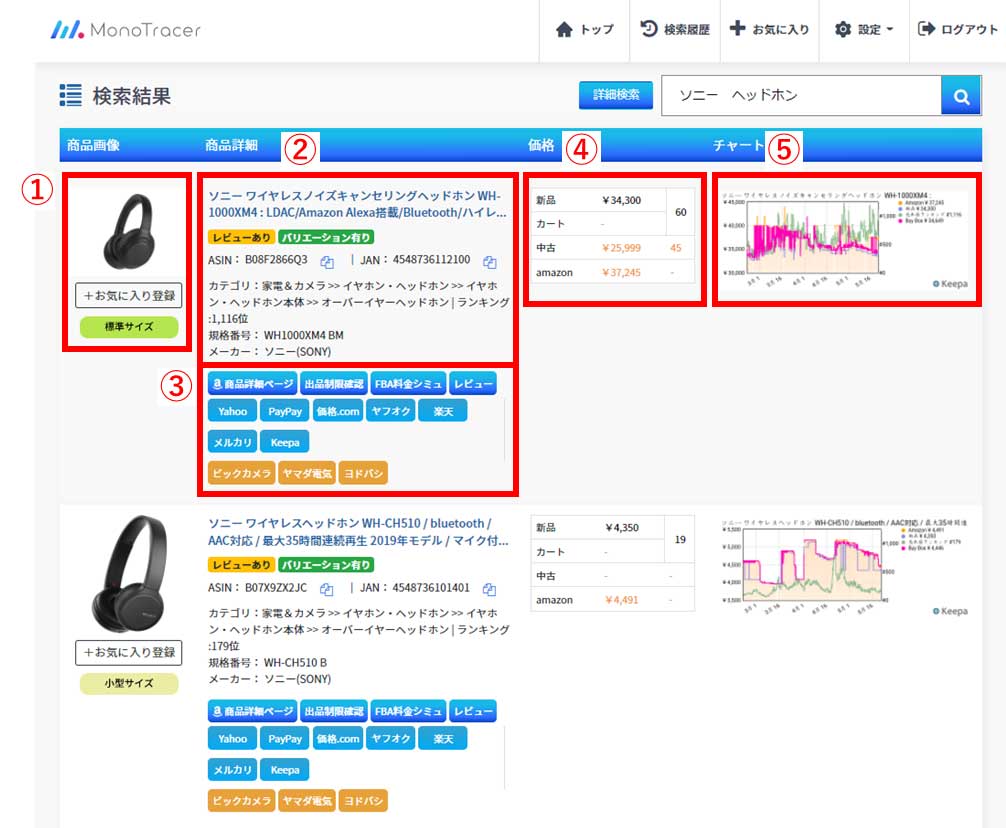Open レビュー button for WH-1000XM4
The height and width of the screenshot is (828, 1006).
click(473, 384)
